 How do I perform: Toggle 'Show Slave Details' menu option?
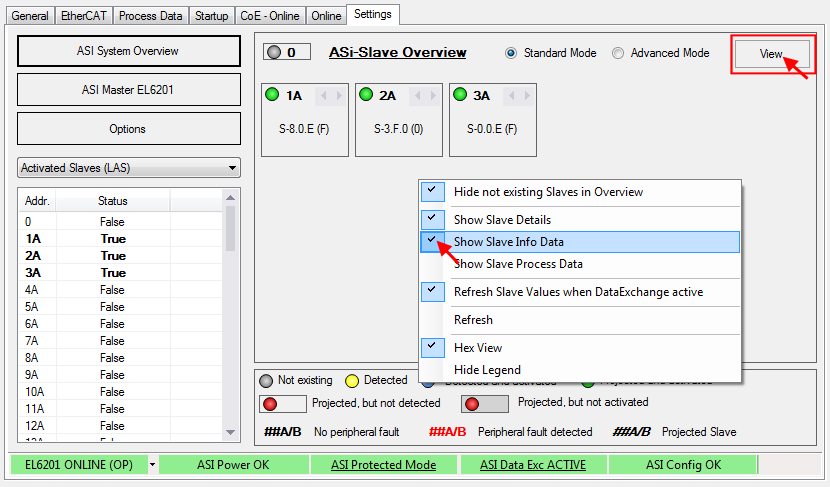[580, 220]
